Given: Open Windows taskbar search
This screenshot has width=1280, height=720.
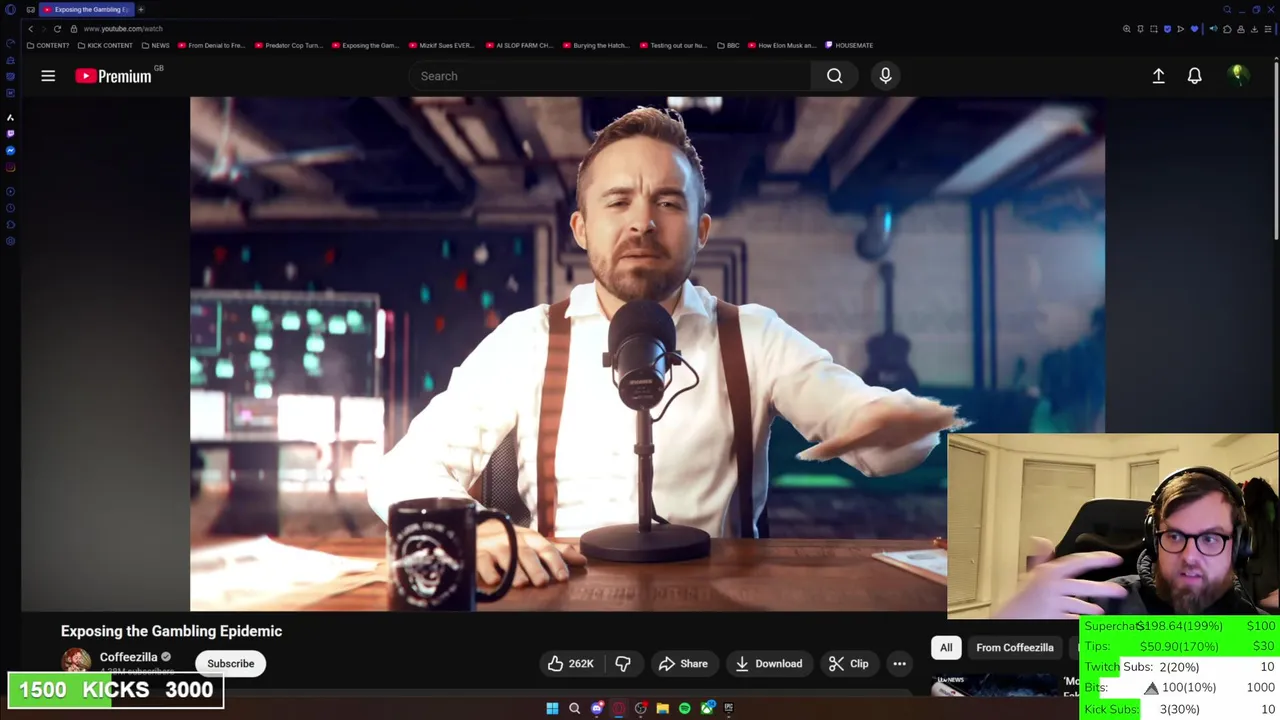Looking at the screenshot, I should coord(574,708).
